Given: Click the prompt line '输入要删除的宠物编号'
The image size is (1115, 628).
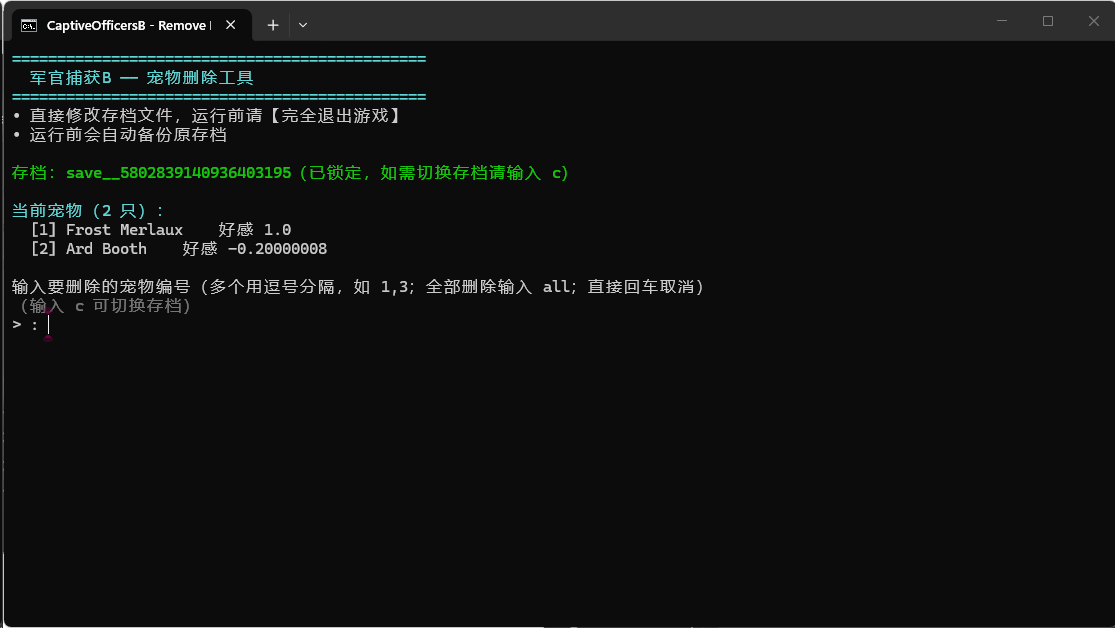Looking at the screenshot, I should (x=101, y=287).
